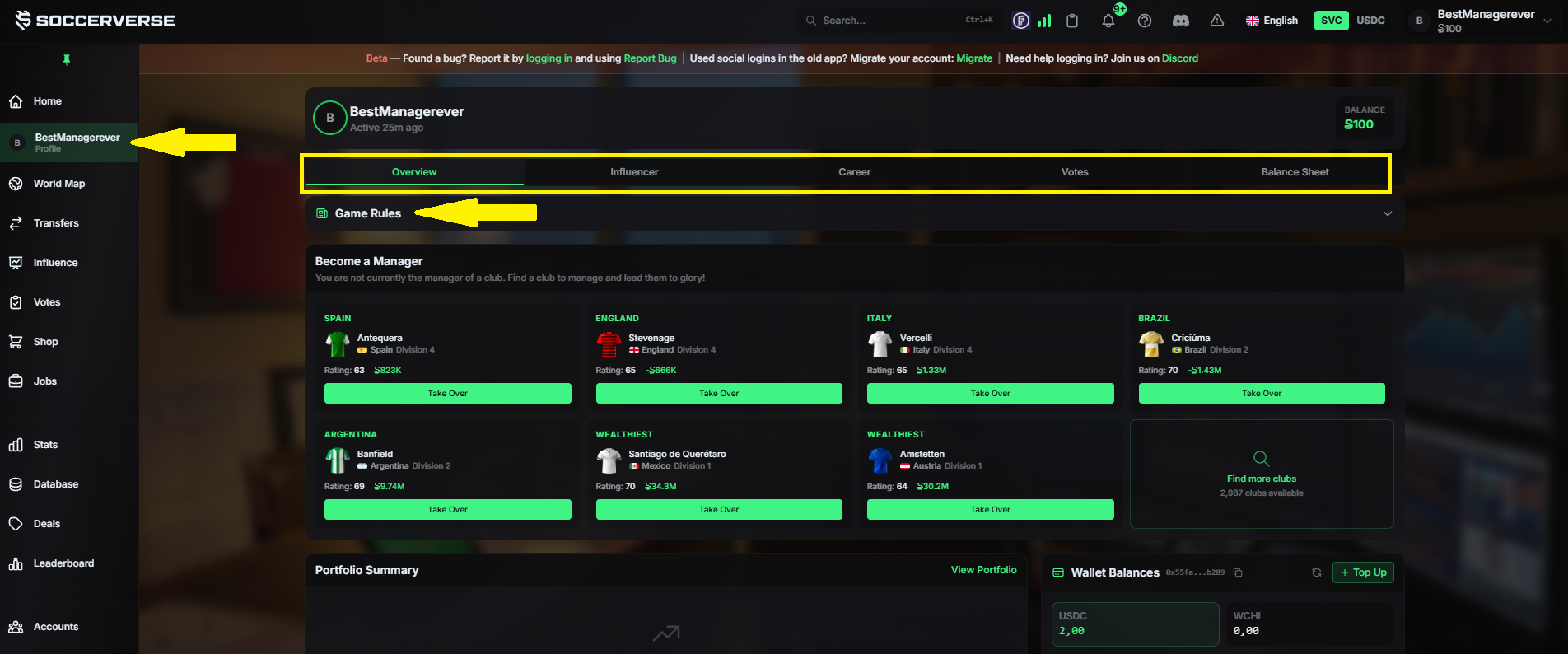Screen dimensions: 1568x654
Task: Click the Search input field
Action: (900, 21)
